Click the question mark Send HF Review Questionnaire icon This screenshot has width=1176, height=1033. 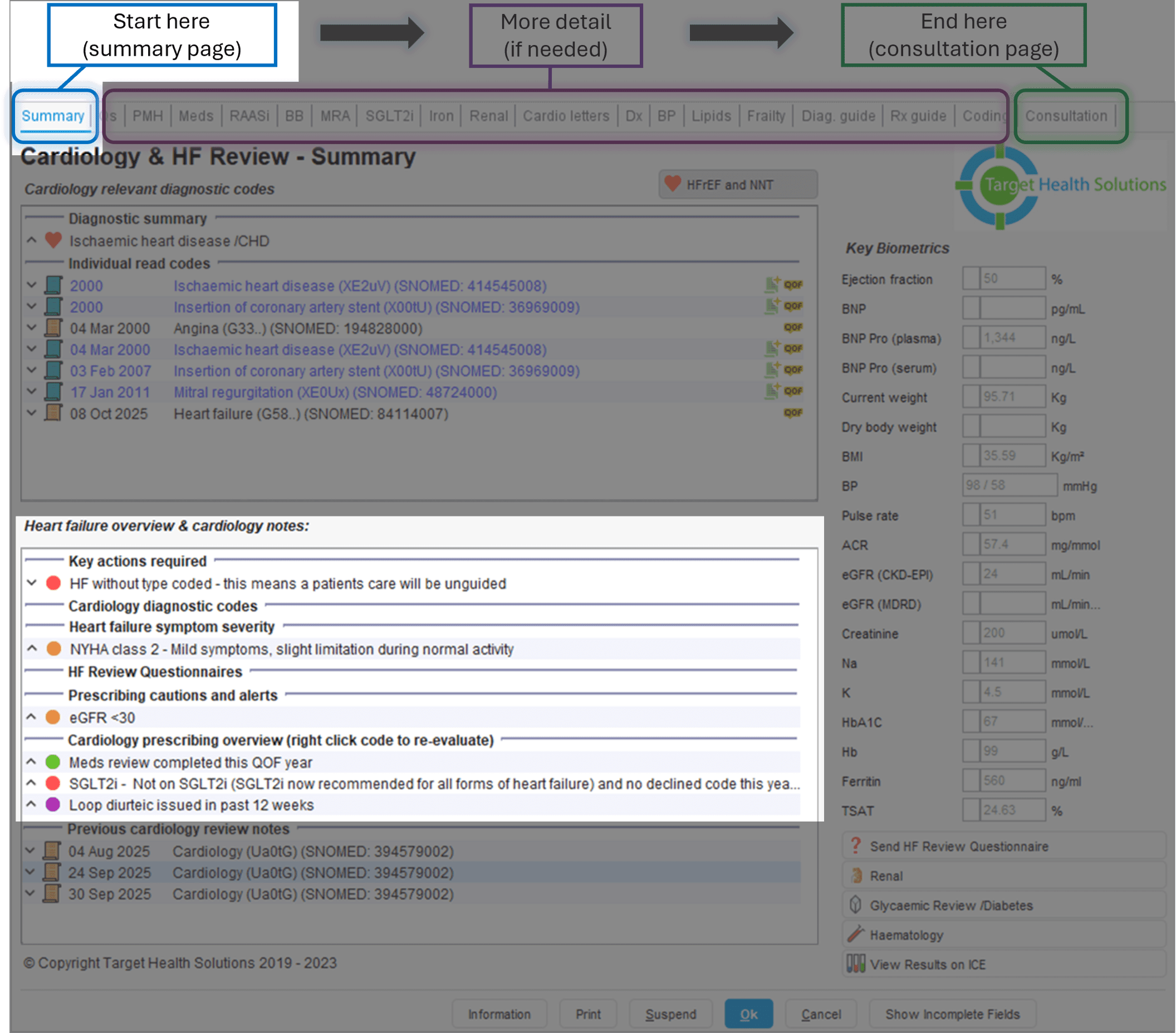click(855, 845)
